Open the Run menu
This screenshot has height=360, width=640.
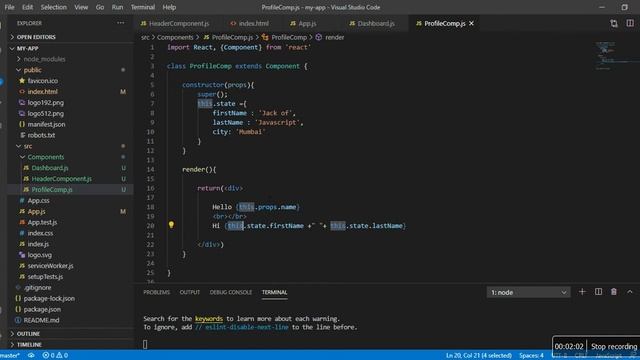(x=117, y=7)
